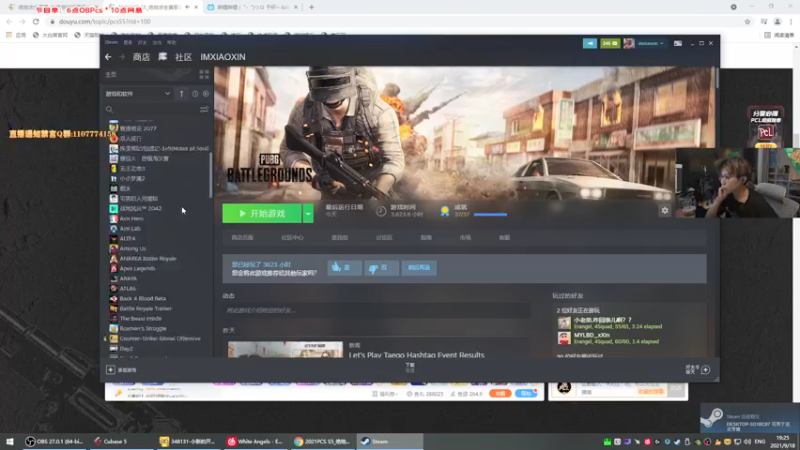This screenshot has height=450, width=800.
Task: Expand the games and software filter dropdown
Action: [138, 94]
